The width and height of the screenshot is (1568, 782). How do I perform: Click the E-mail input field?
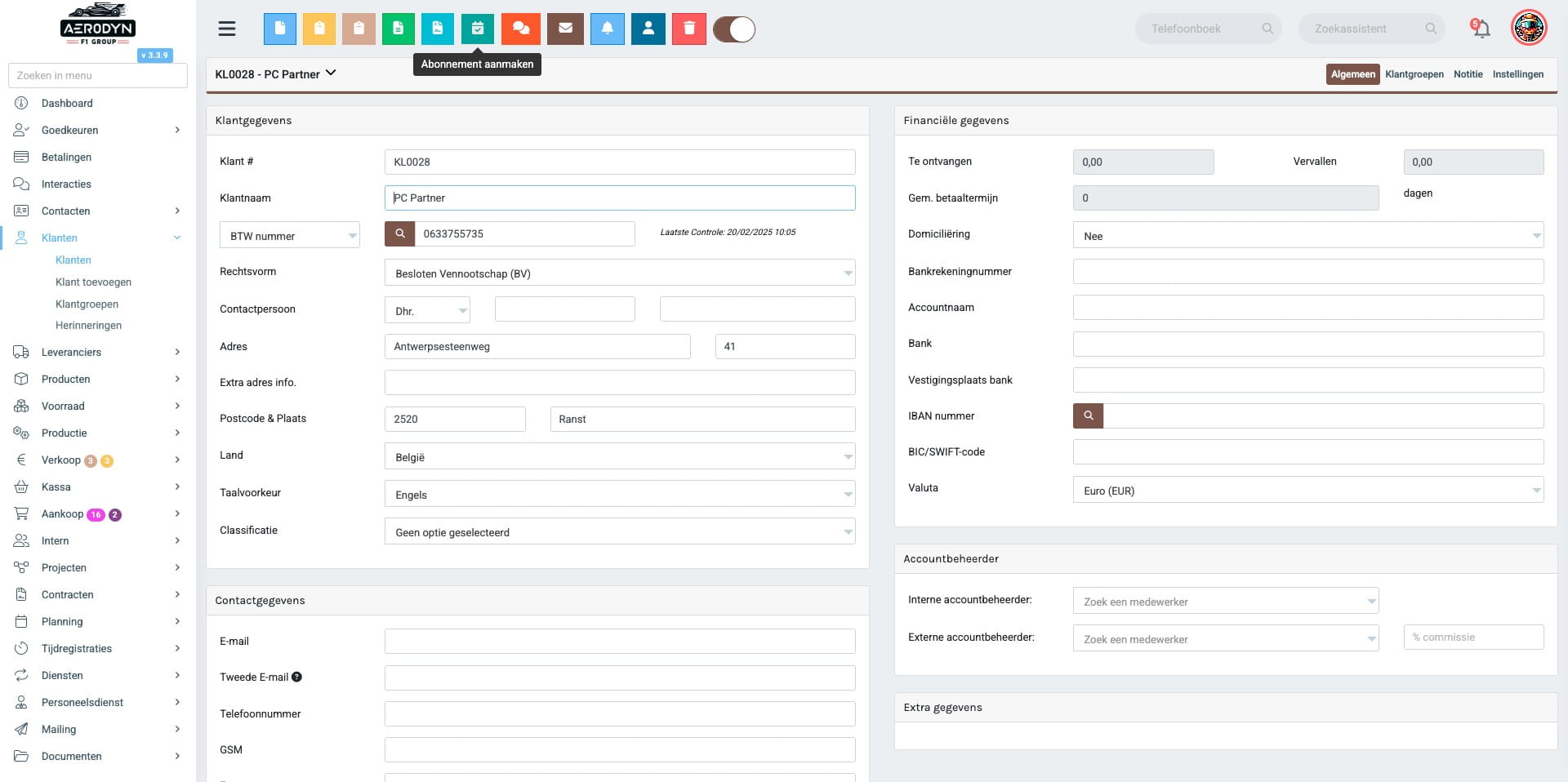(x=620, y=641)
